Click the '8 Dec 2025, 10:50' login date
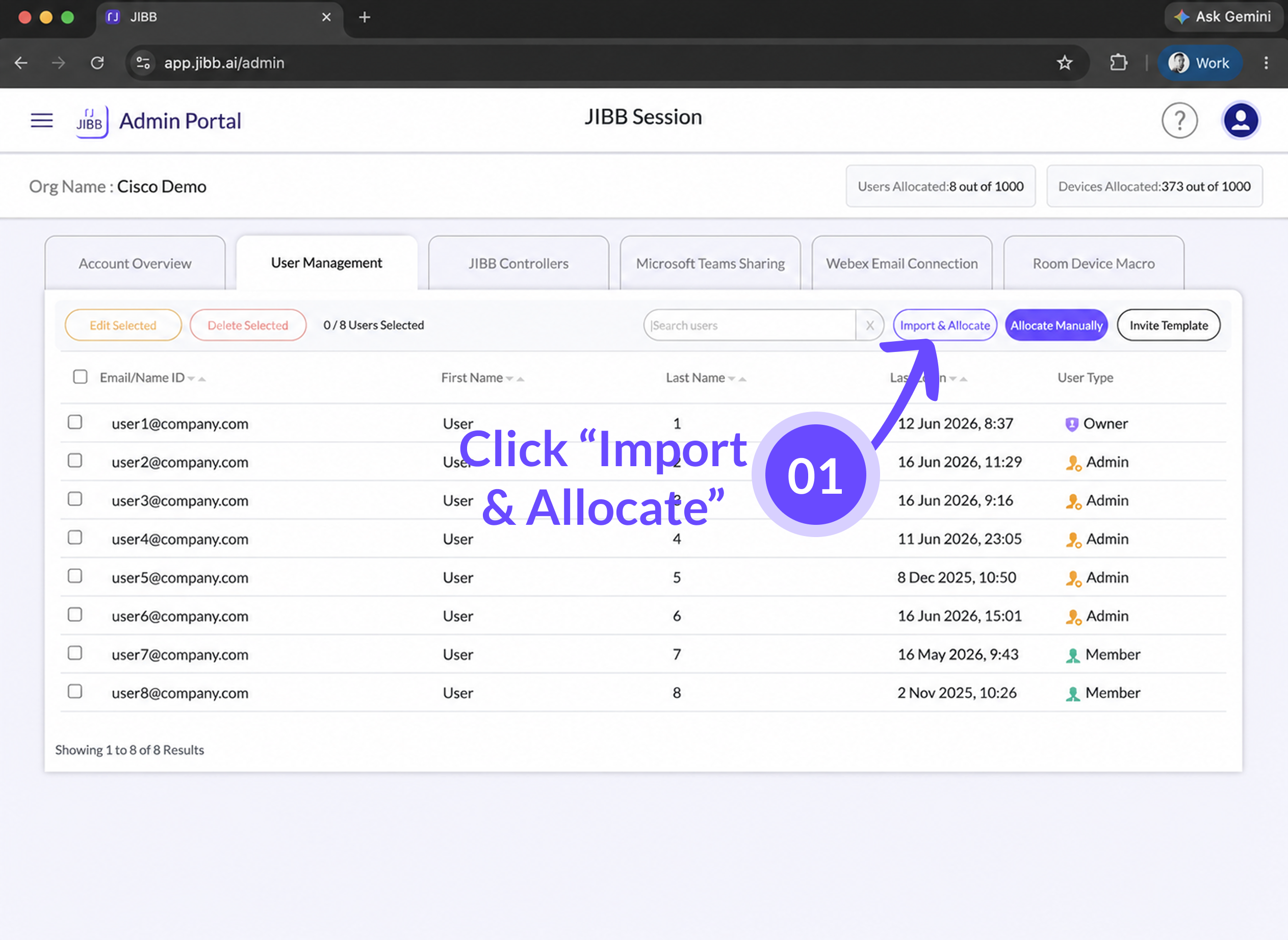Screen dimensions: 1288x940 [957, 577]
